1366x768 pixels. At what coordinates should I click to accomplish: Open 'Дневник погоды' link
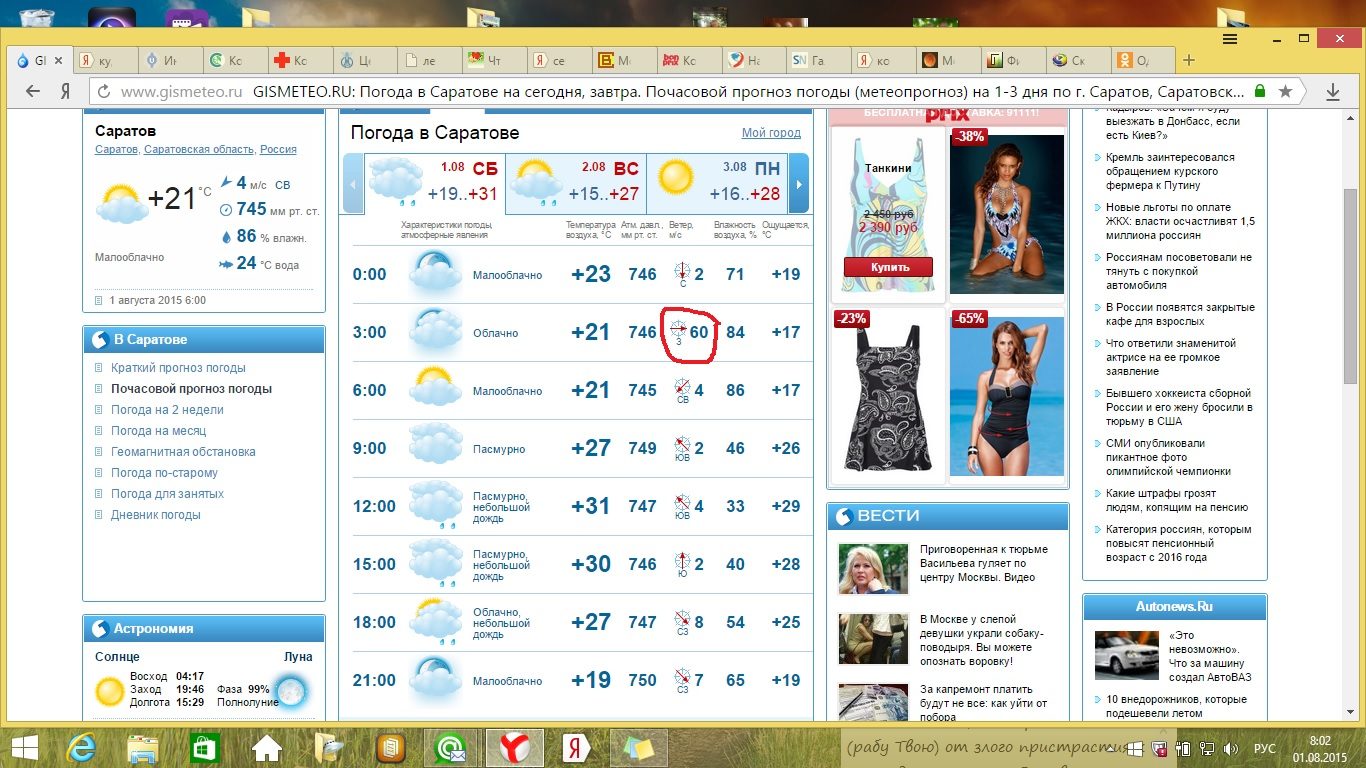(155, 515)
